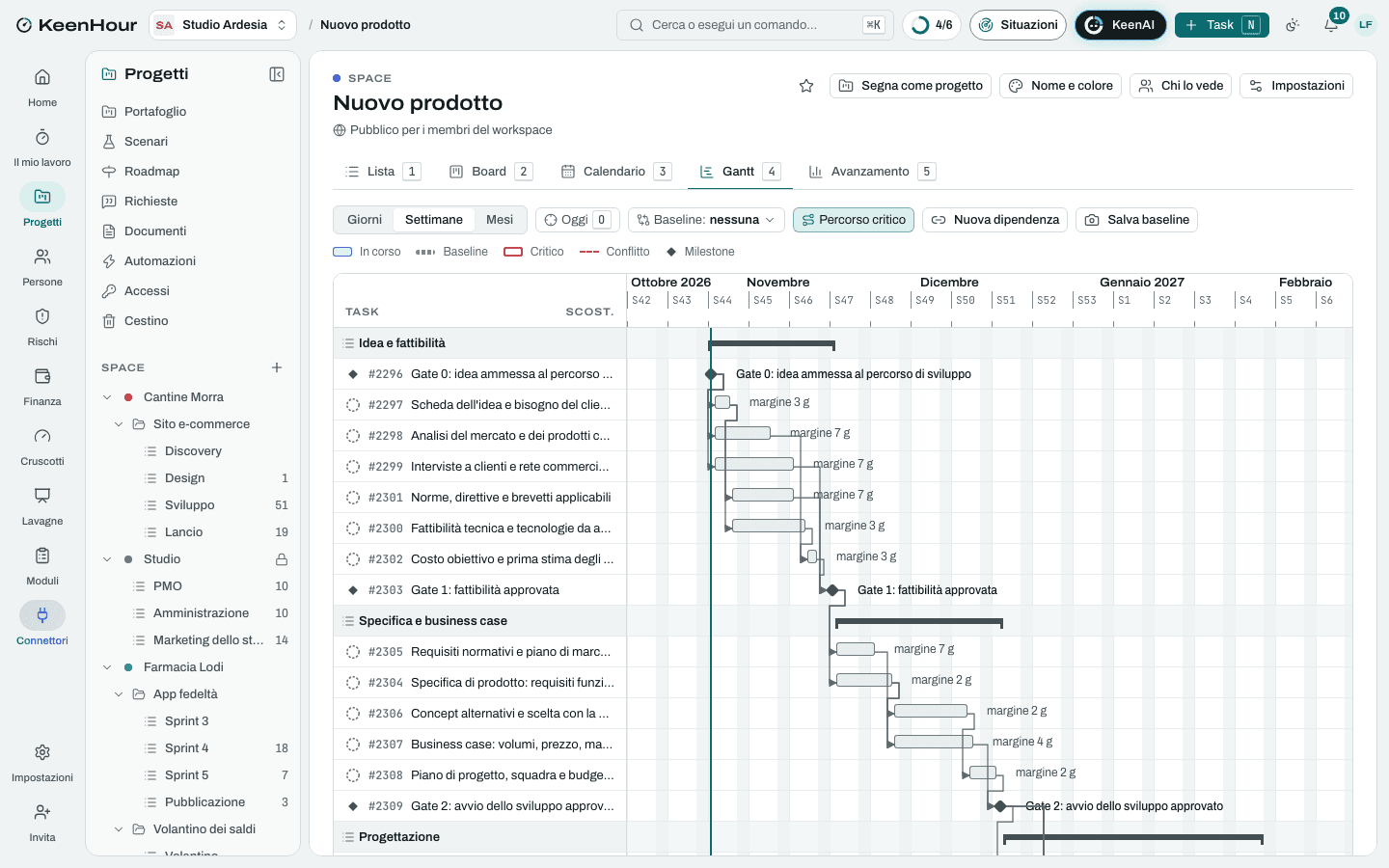Click the search or command field
This screenshot has width=1389, height=868.
[x=755, y=25]
